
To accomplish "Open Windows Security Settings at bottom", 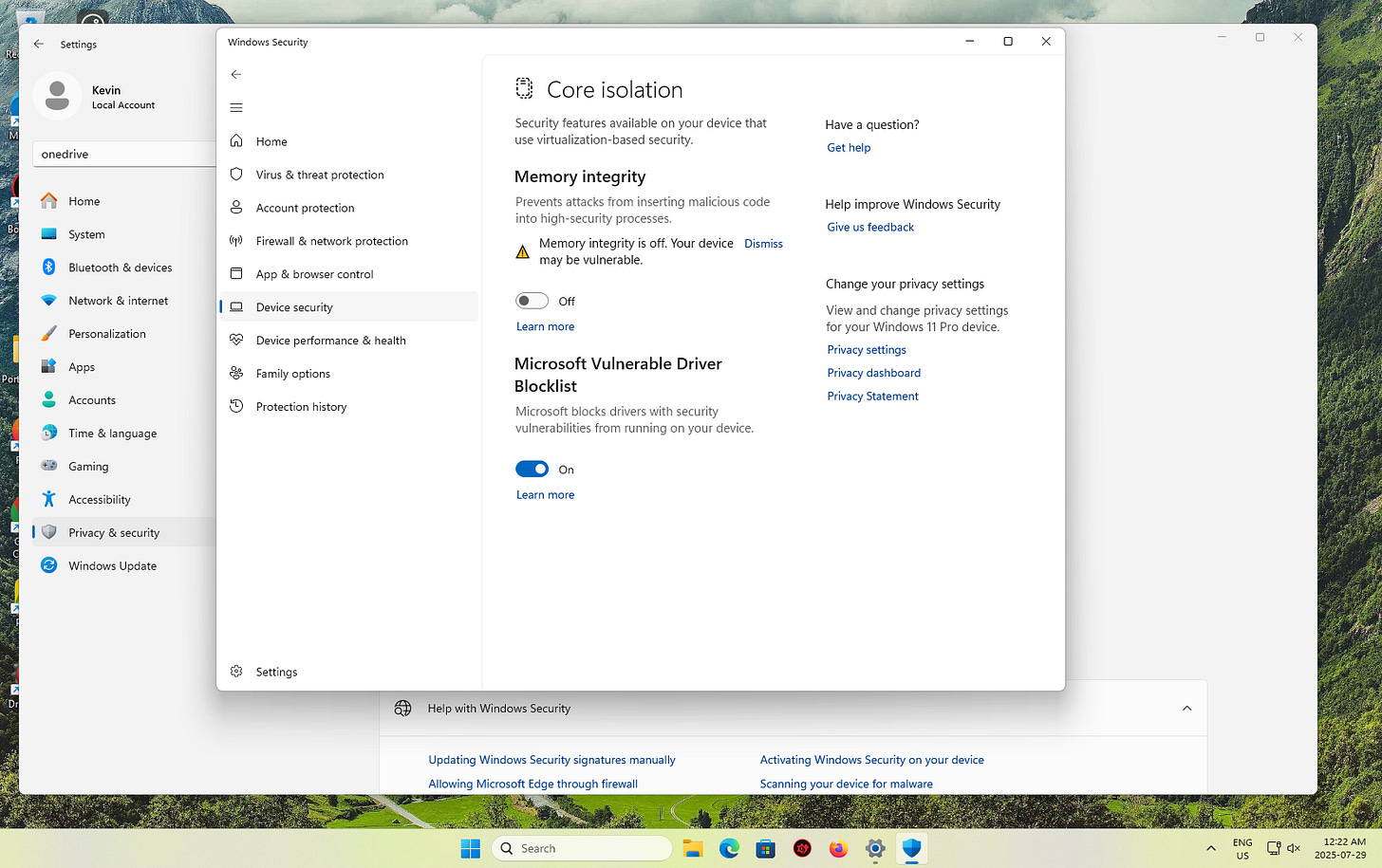I will (x=349, y=672).
